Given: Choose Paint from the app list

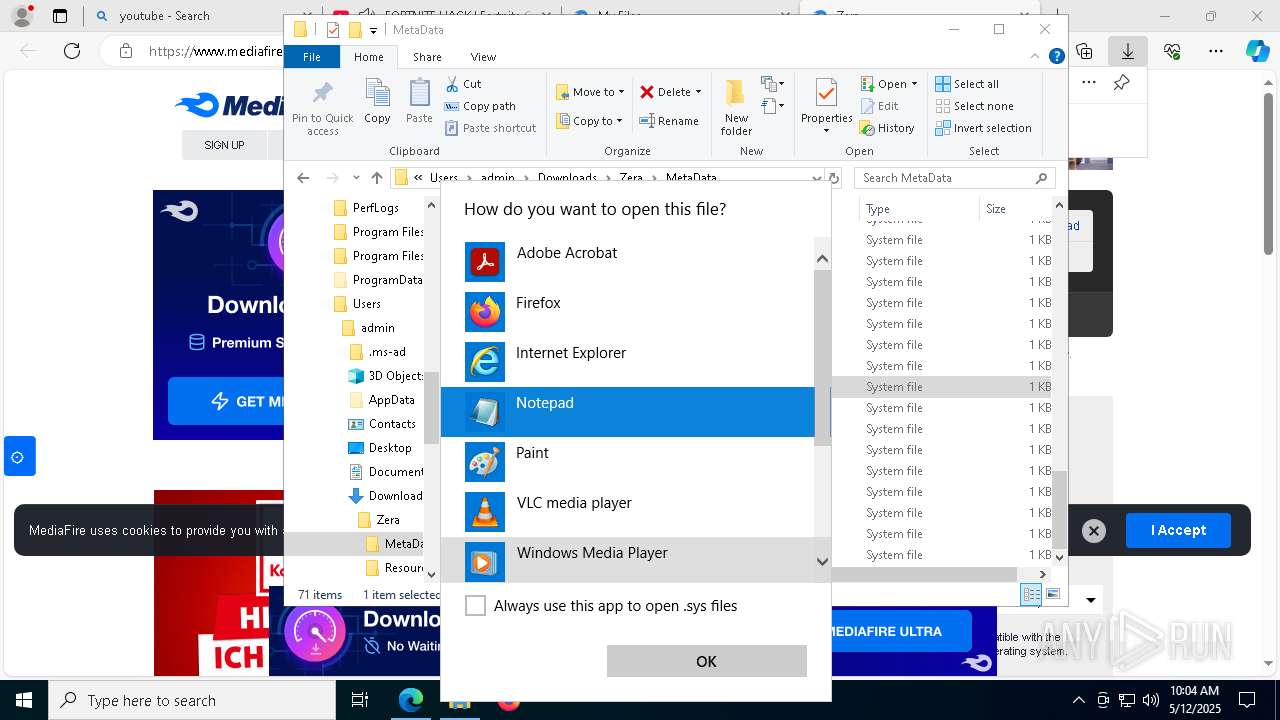Looking at the screenshot, I should [x=628, y=462].
